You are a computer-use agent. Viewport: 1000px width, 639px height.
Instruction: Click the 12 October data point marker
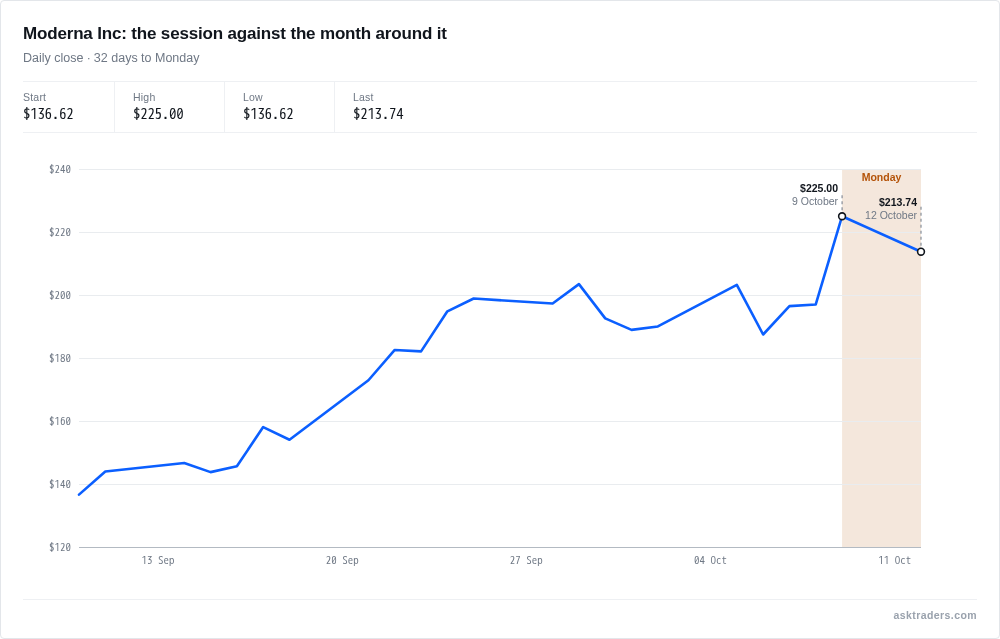(921, 252)
